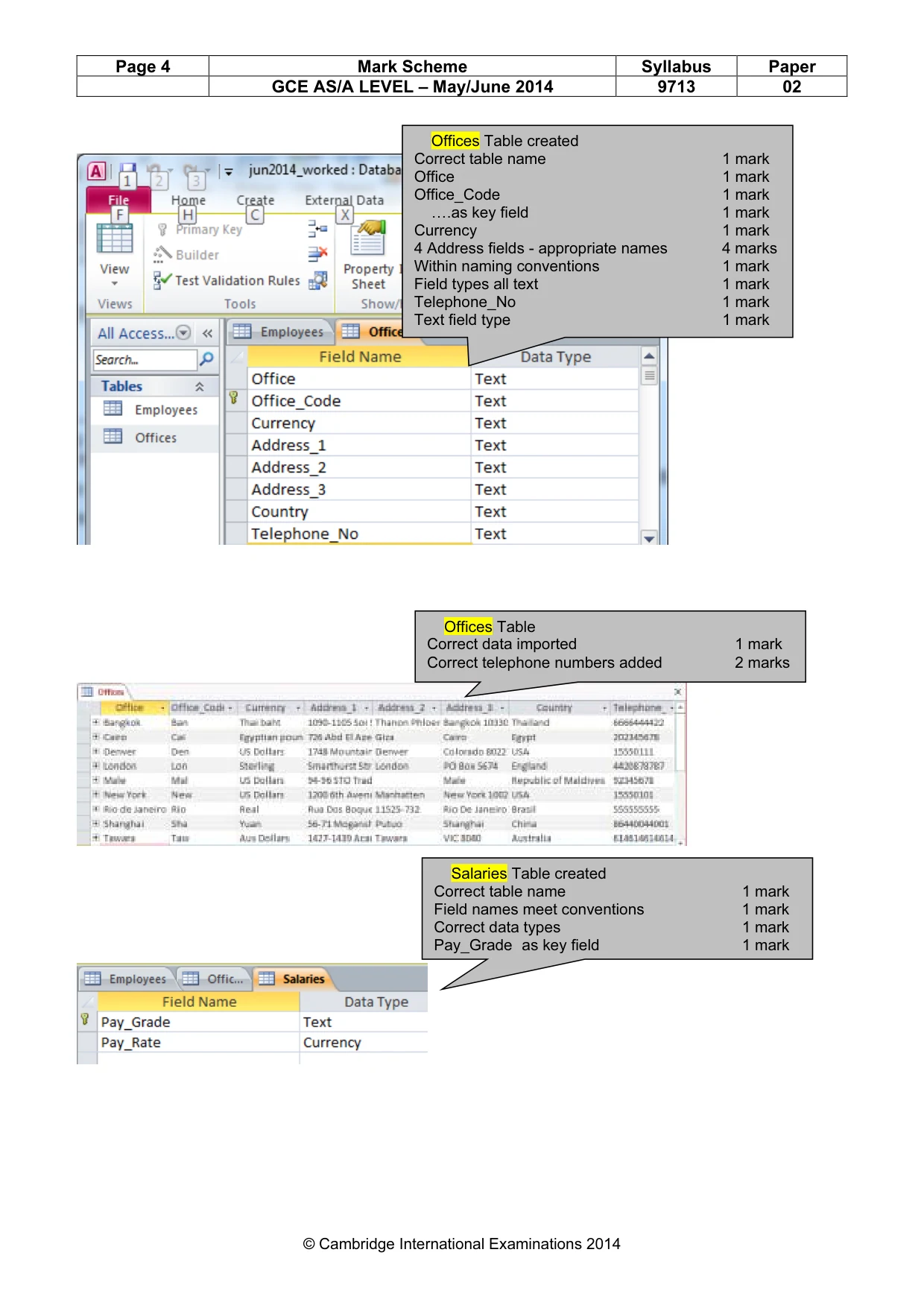
Task: Click the Access application logo icon
Action: (x=97, y=171)
